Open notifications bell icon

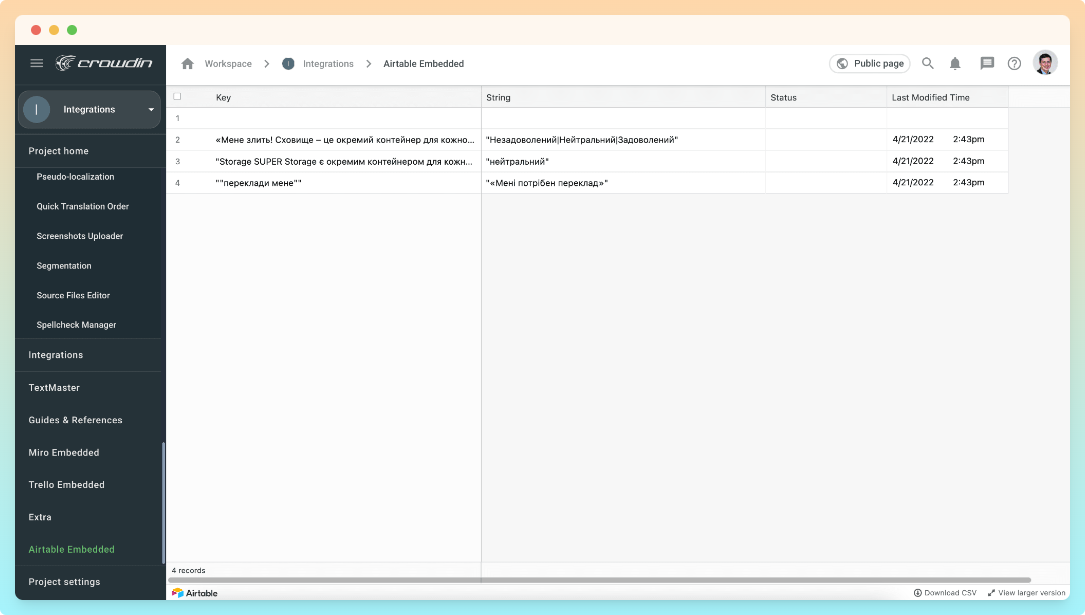[x=955, y=64]
